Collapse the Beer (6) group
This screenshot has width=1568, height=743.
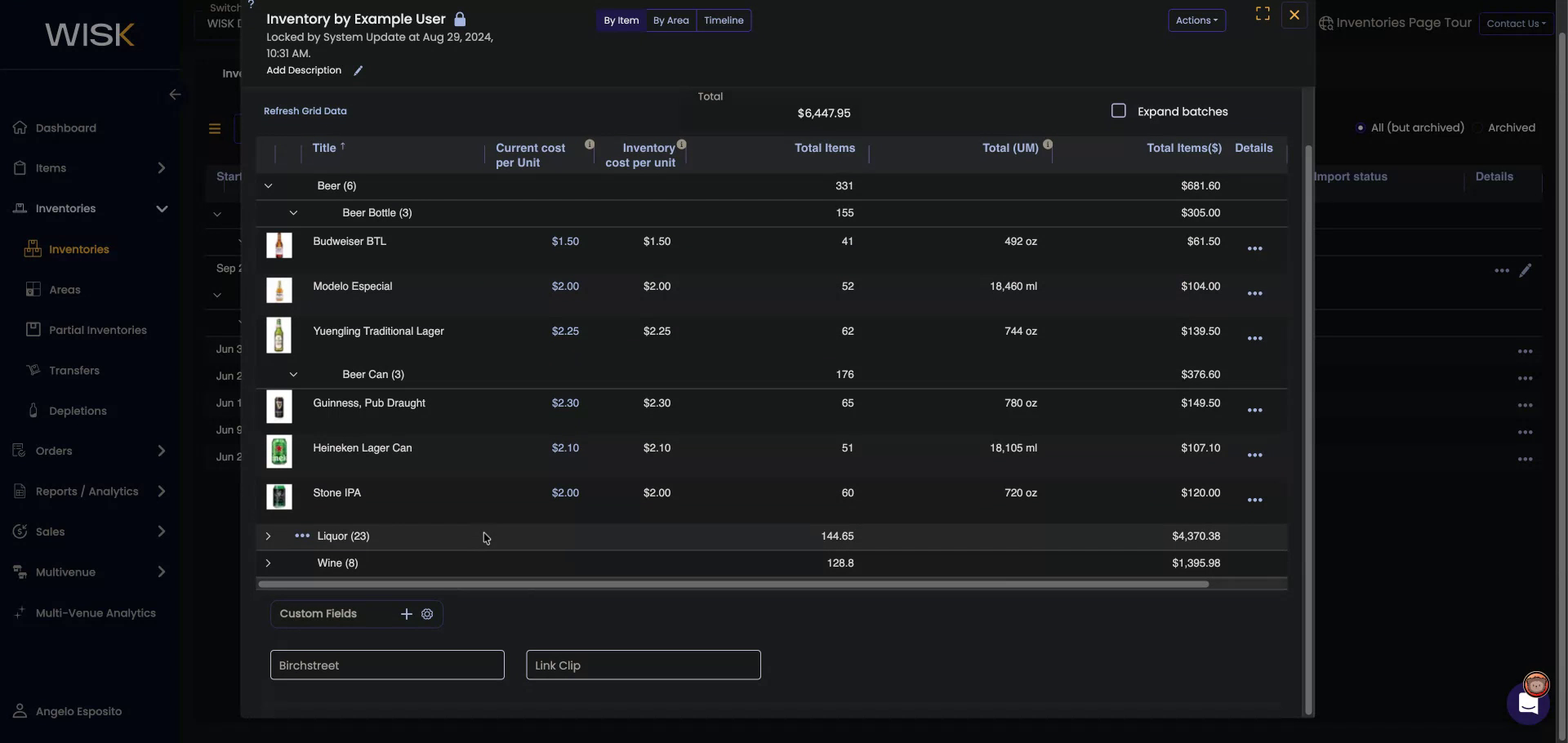tap(268, 186)
